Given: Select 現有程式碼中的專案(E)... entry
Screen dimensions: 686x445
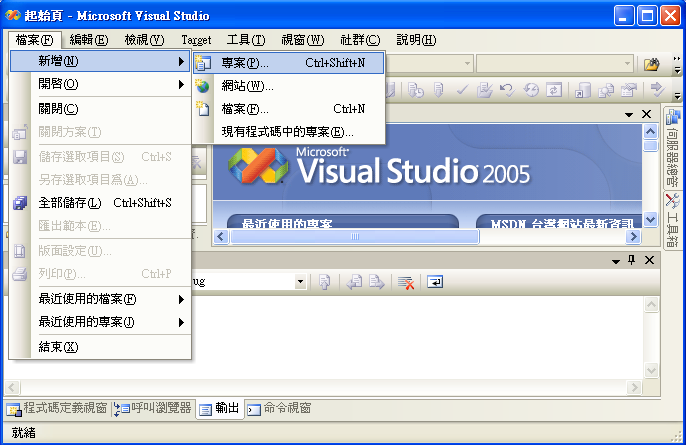Looking at the screenshot, I should tap(289, 132).
